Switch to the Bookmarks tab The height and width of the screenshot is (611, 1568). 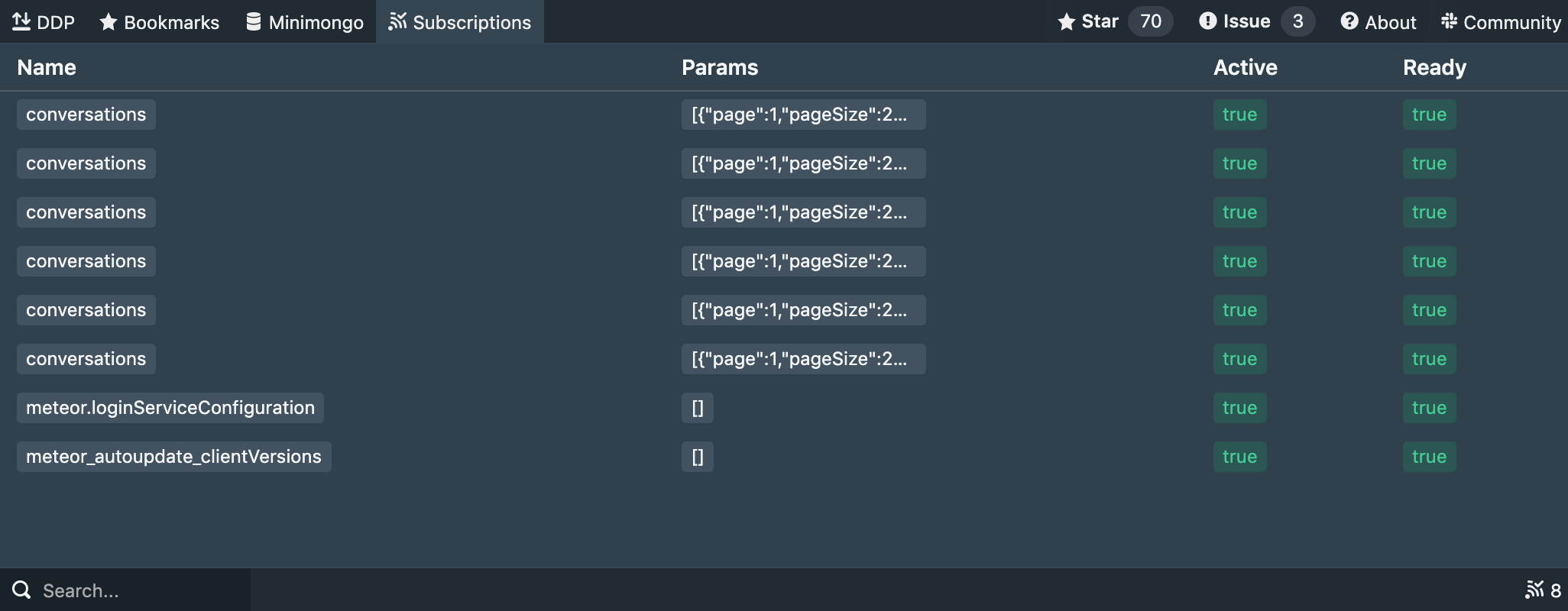click(x=160, y=22)
